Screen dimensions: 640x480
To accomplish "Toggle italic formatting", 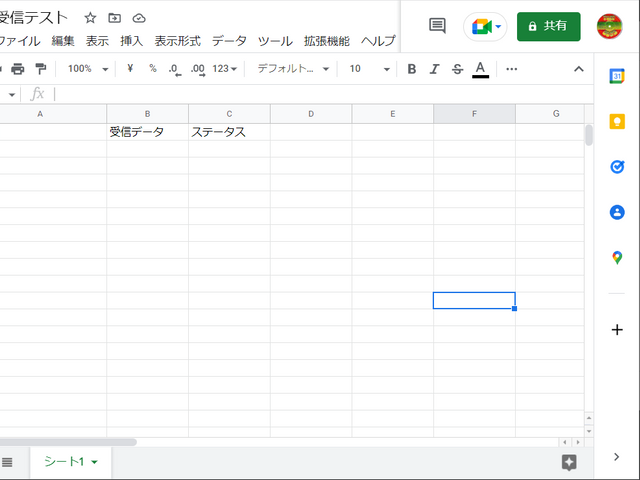I will coord(434,69).
